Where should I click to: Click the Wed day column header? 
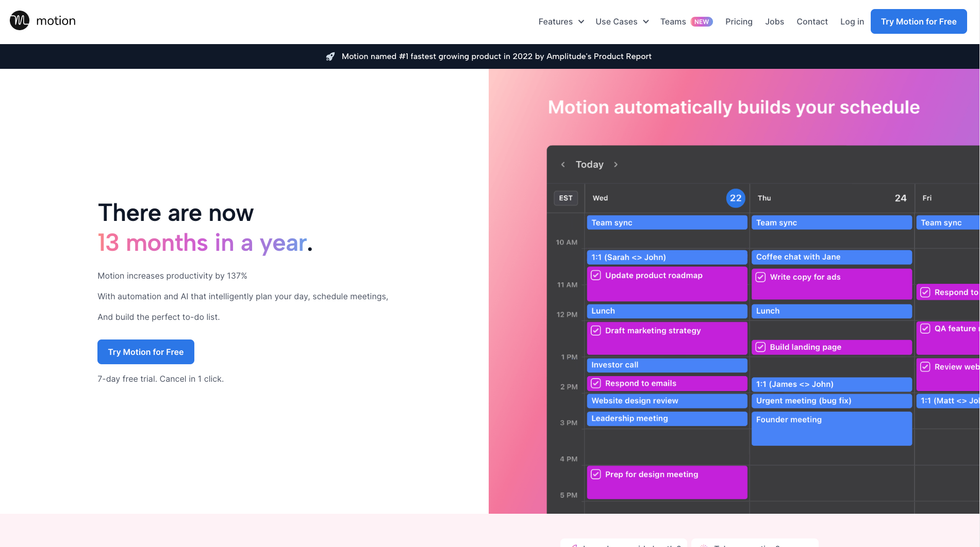pyautogui.click(x=600, y=198)
